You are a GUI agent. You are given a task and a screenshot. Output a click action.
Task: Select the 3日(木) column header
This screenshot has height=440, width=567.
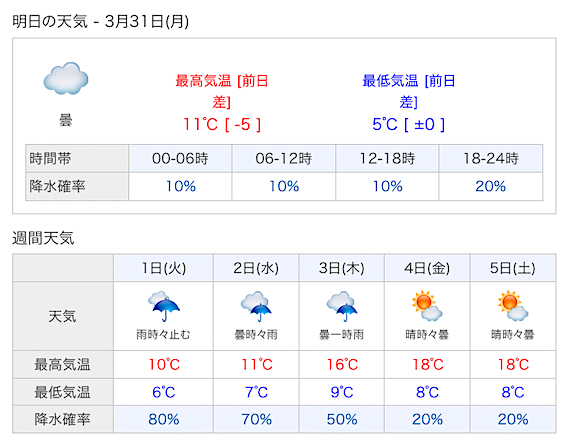[342, 268]
